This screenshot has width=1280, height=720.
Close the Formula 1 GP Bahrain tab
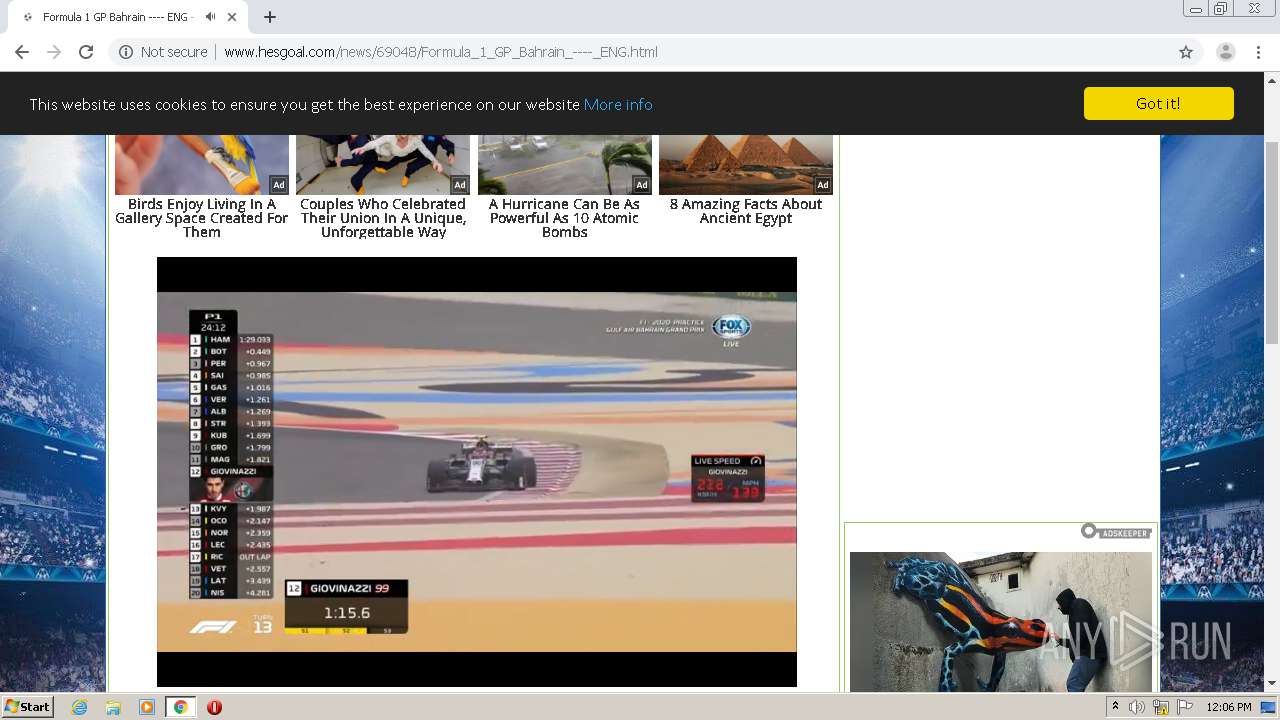click(233, 17)
